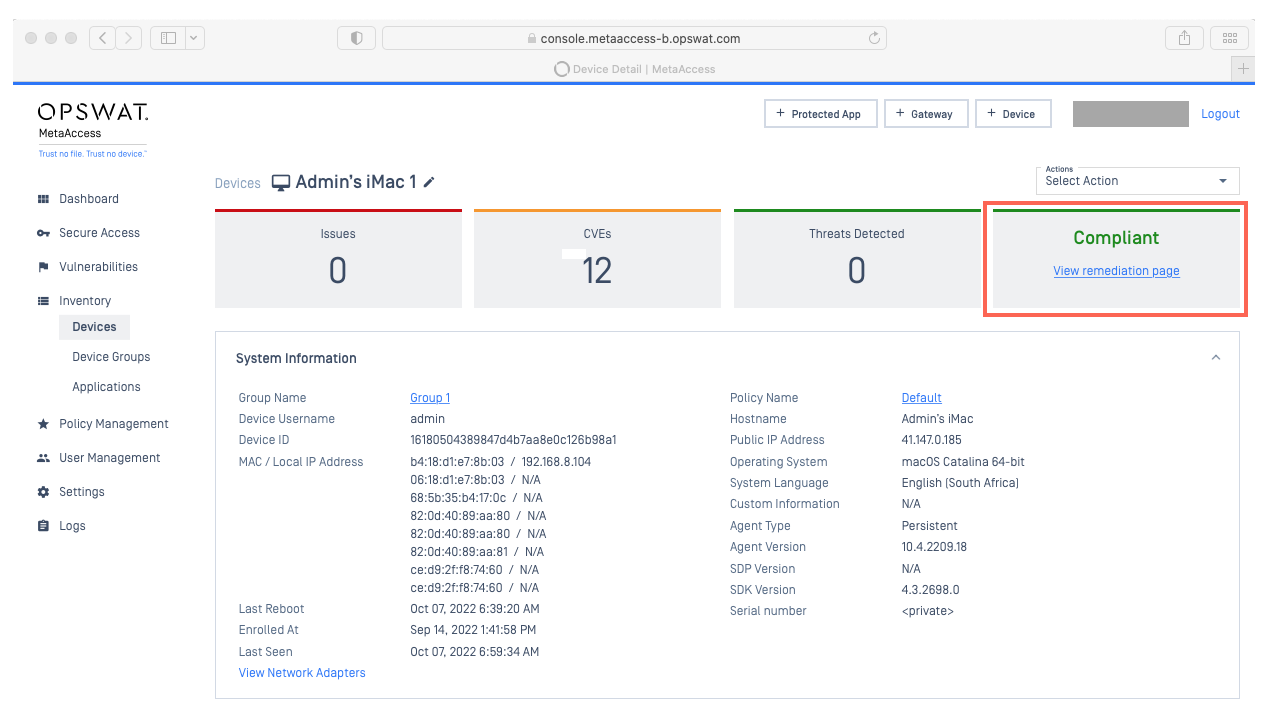Screen dimensions: 1264x727
Task: Click the Vulnerabilities flag icon
Action: tap(43, 267)
